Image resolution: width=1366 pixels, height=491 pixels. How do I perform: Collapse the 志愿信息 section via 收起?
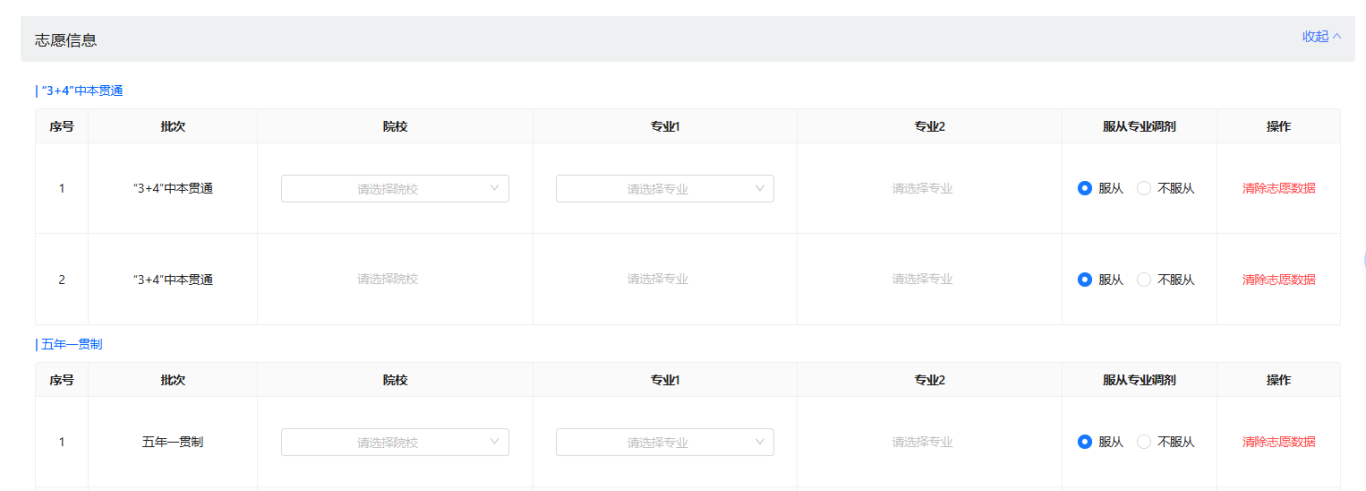click(1320, 37)
